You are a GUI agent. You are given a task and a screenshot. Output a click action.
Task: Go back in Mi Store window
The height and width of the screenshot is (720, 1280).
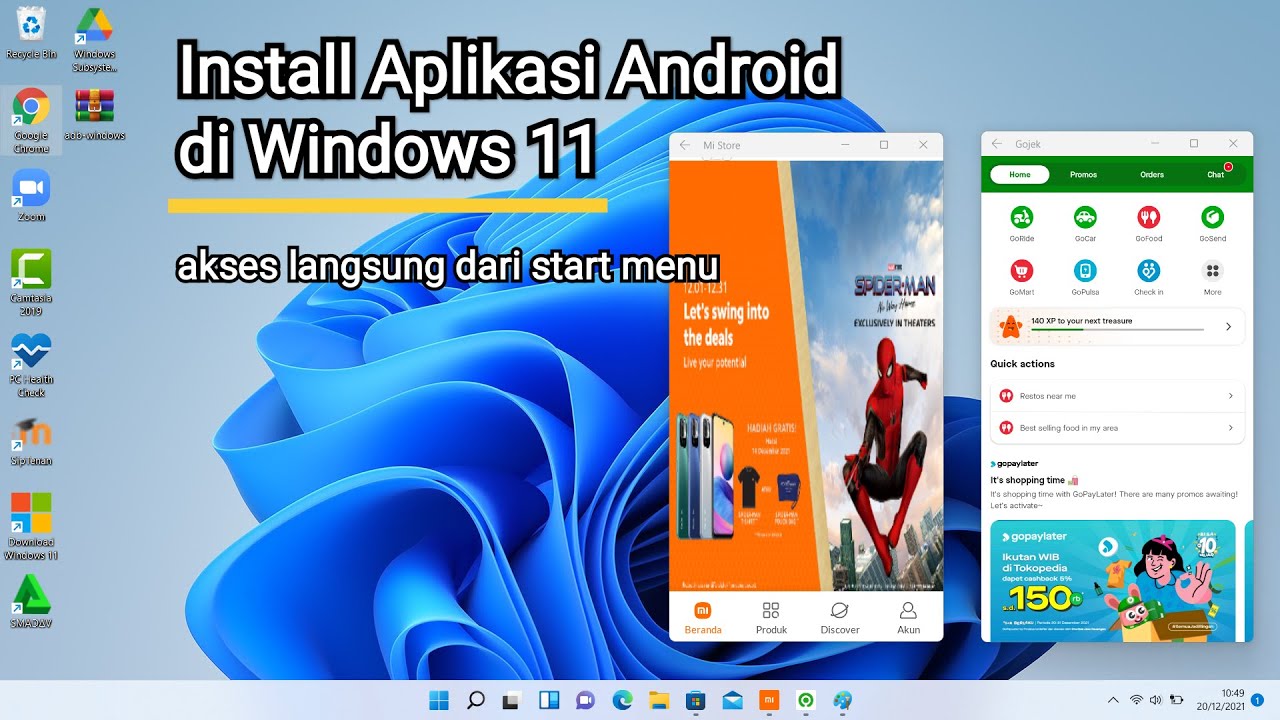685,145
